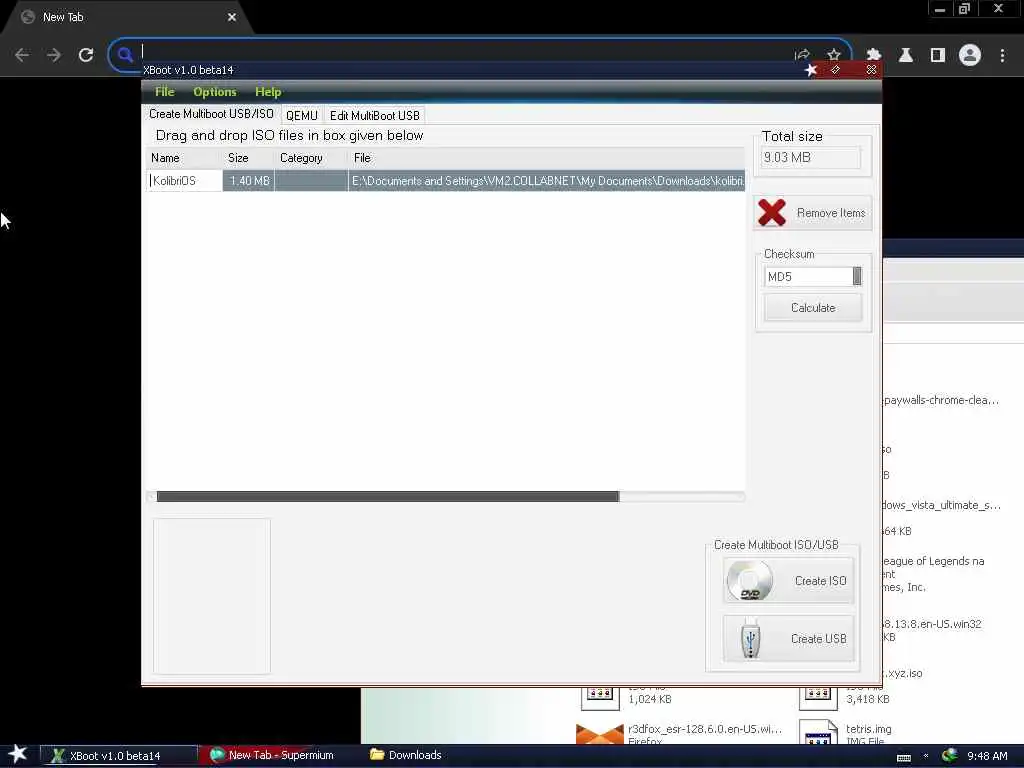Click the Create ISO button

(x=788, y=581)
